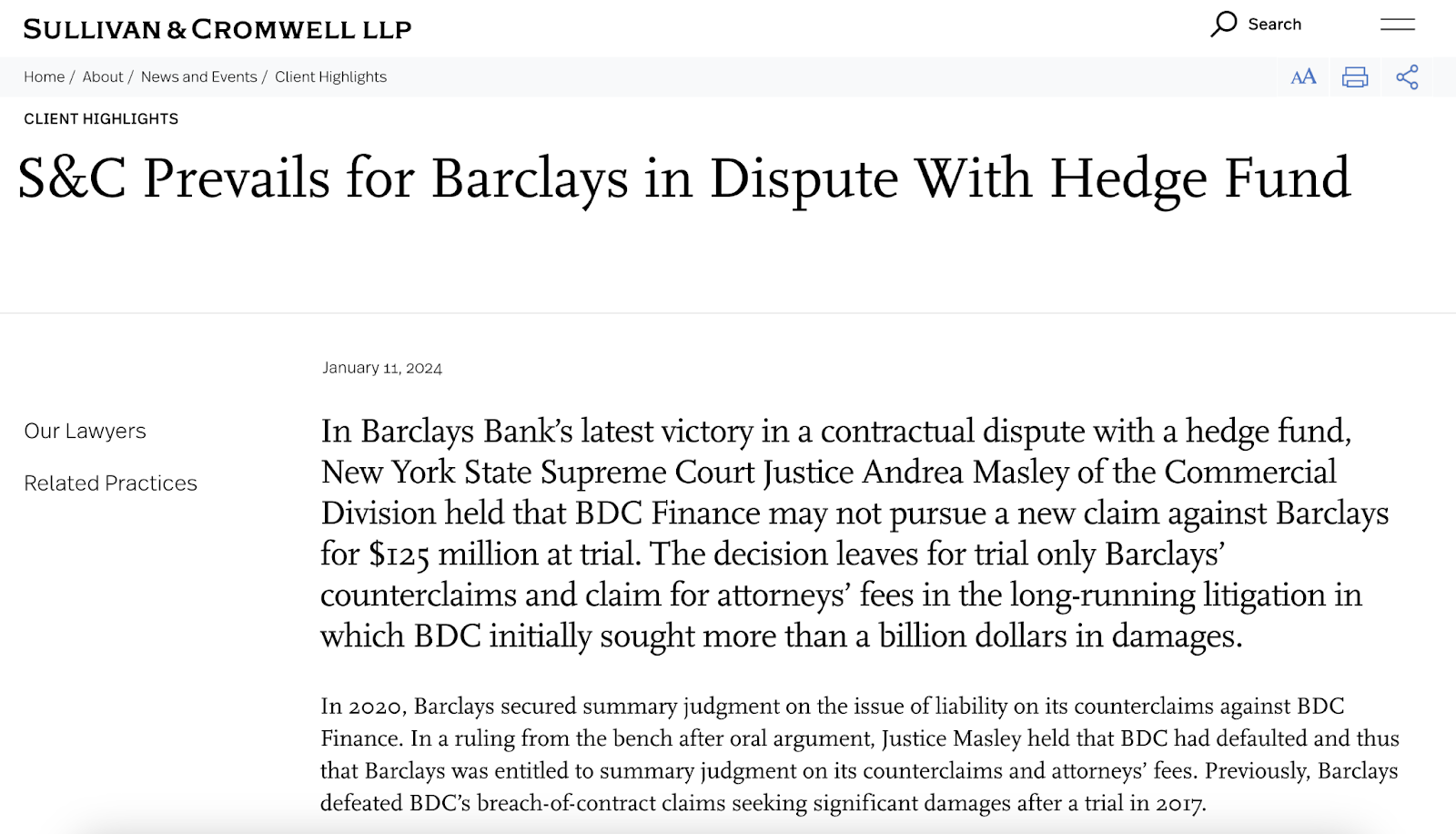This screenshot has width=1456, height=834.
Task: Open the hamburger navigation menu
Action: point(1398,25)
